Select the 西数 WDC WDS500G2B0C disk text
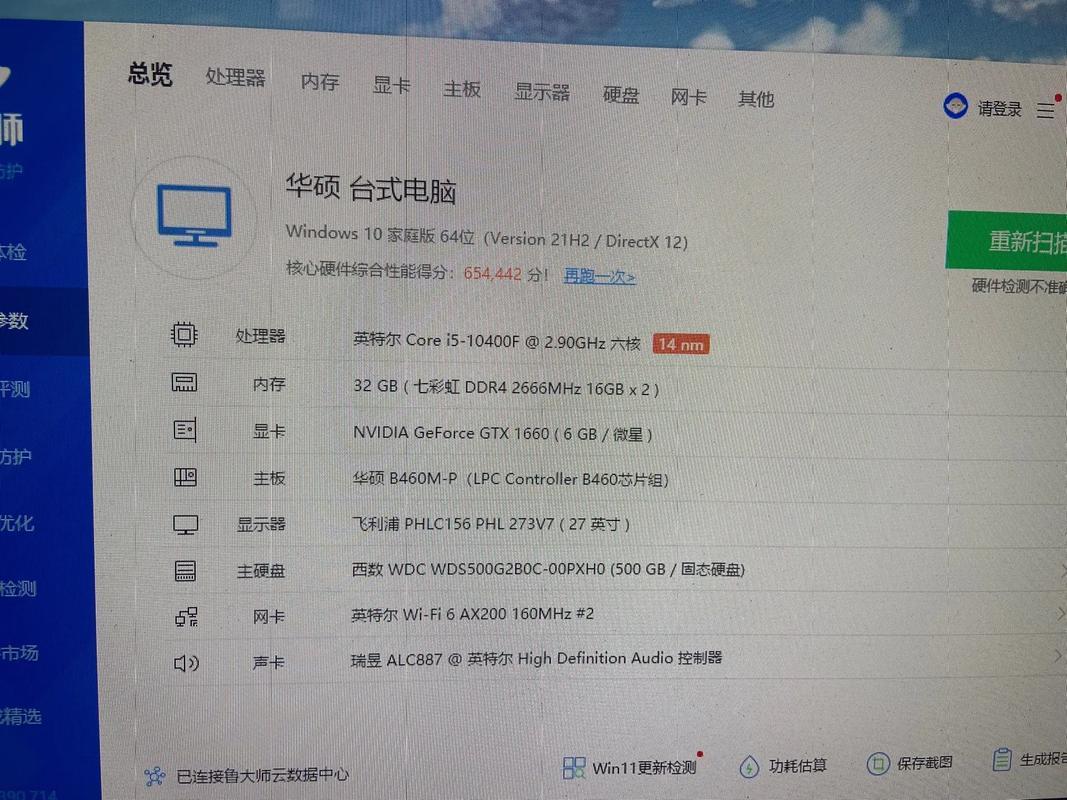 click(548, 569)
